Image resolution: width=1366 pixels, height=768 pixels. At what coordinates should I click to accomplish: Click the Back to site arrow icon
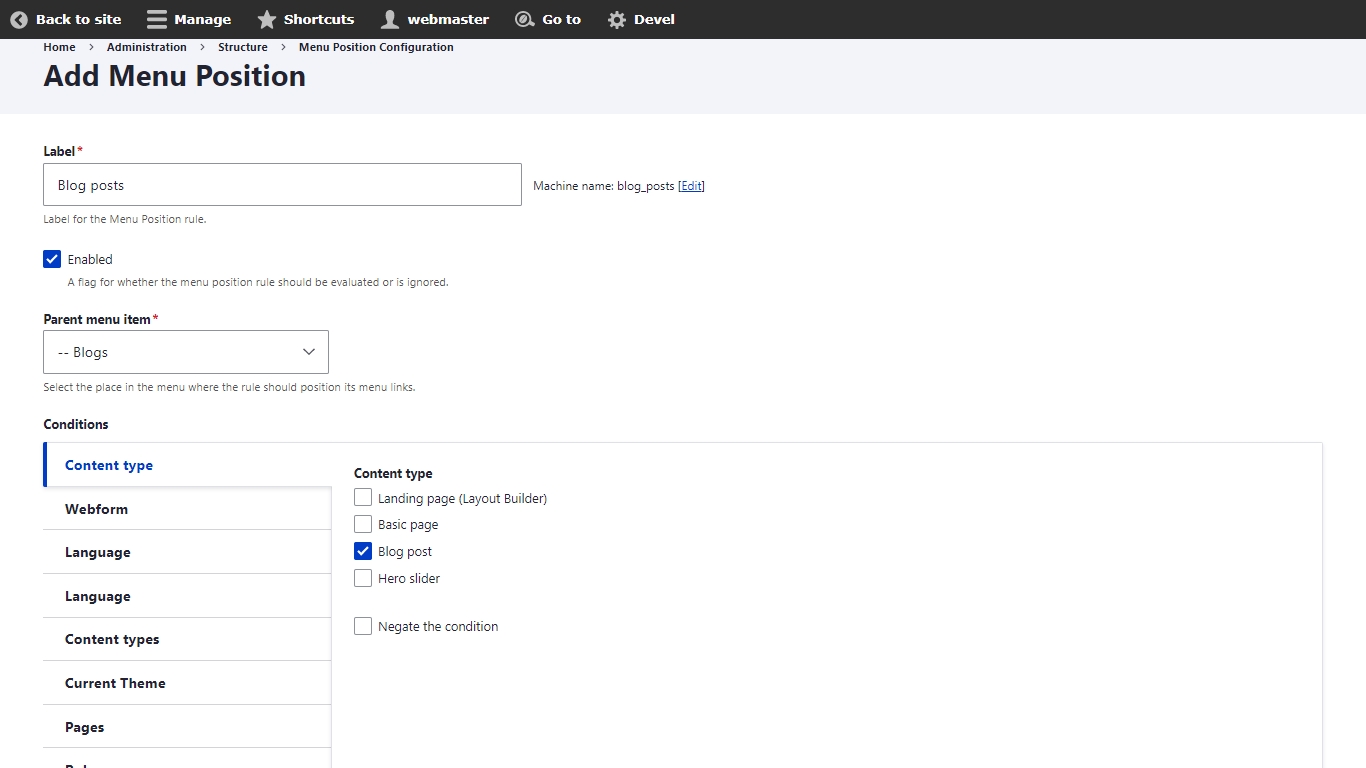click(x=19, y=19)
